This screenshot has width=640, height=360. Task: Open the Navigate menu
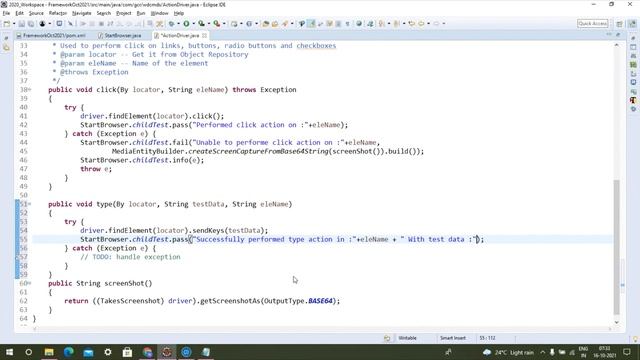pos(82,13)
